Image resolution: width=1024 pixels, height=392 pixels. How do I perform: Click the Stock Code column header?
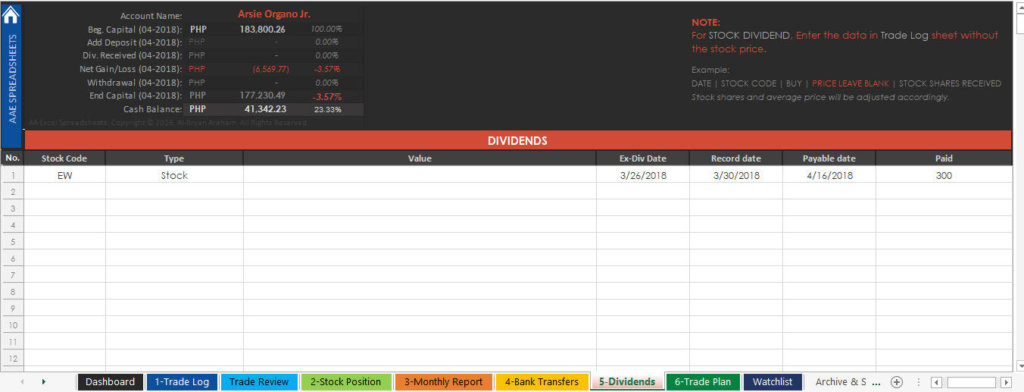click(64, 158)
